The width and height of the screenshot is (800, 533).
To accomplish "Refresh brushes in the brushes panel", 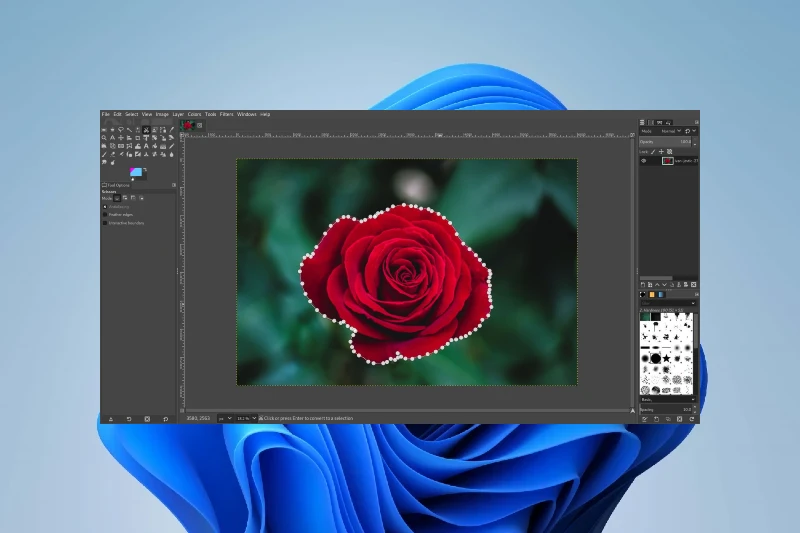I will 692,419.
